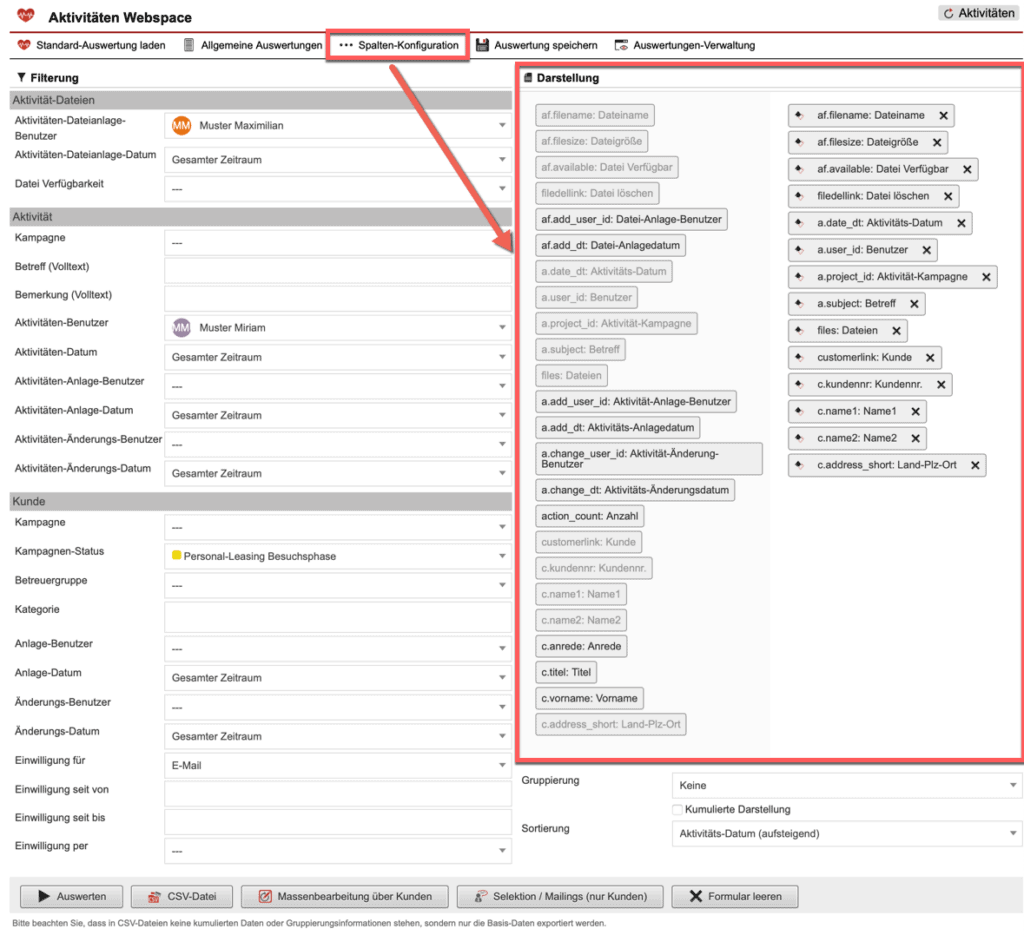Switch to the Spalten-Konfiguration menu item
Image resolution: width=1024 pixels, height=935 pixels.
click(398, 44)
